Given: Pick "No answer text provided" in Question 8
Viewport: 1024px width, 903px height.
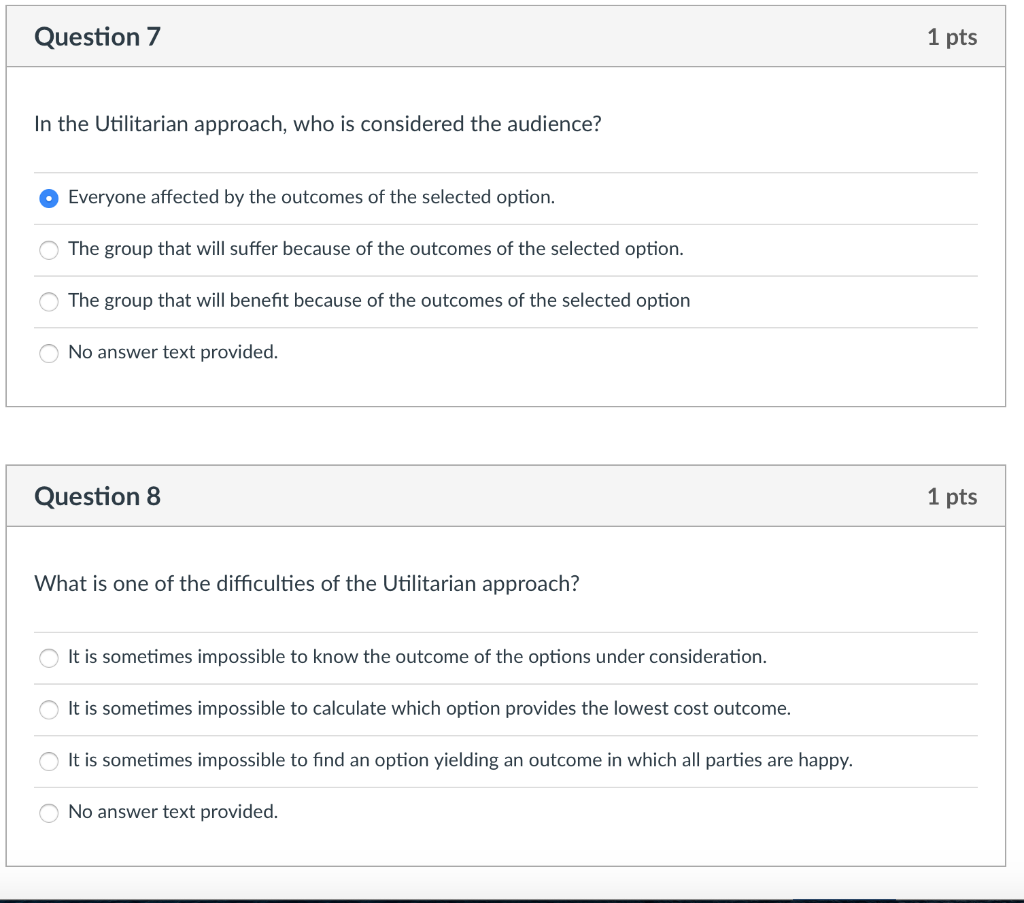Looking at the screenshot, I should tap(49, 813).
